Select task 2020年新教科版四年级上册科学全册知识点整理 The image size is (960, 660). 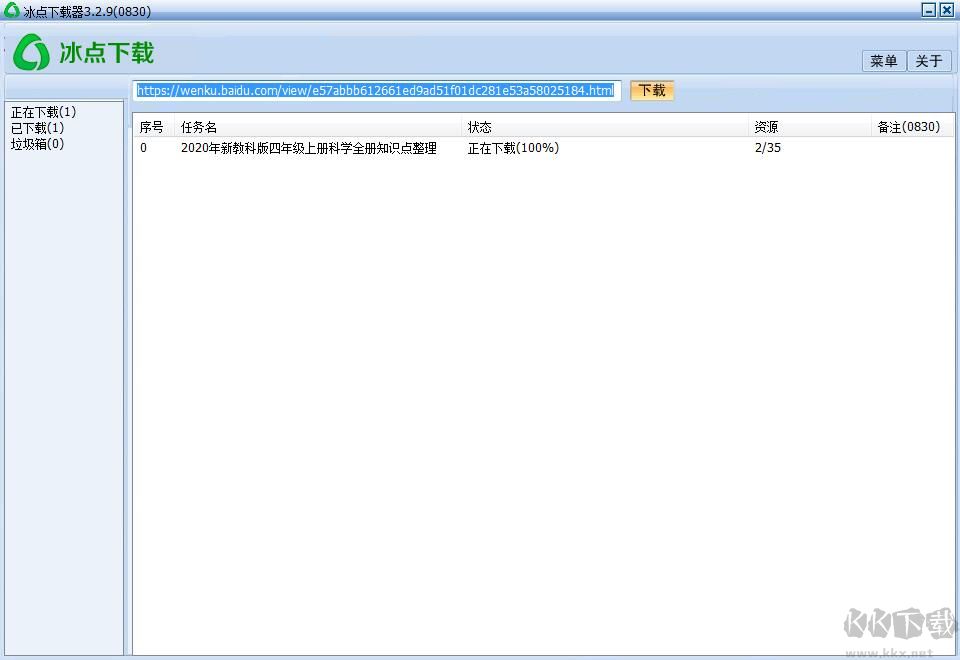(x=309, y=148)
